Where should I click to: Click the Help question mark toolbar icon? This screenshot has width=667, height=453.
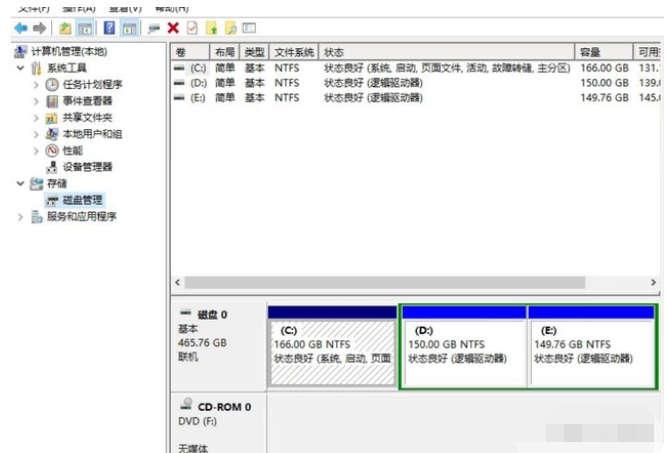pyautogui.click(x=109, y=29)
